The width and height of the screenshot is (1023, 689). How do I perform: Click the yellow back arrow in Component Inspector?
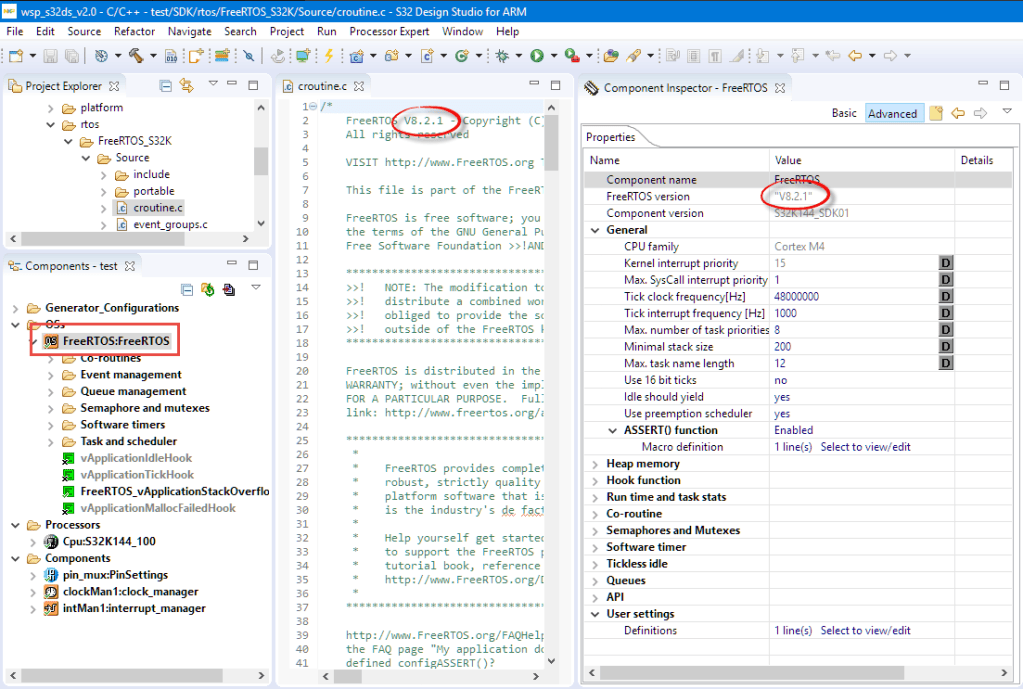(958, 113)
